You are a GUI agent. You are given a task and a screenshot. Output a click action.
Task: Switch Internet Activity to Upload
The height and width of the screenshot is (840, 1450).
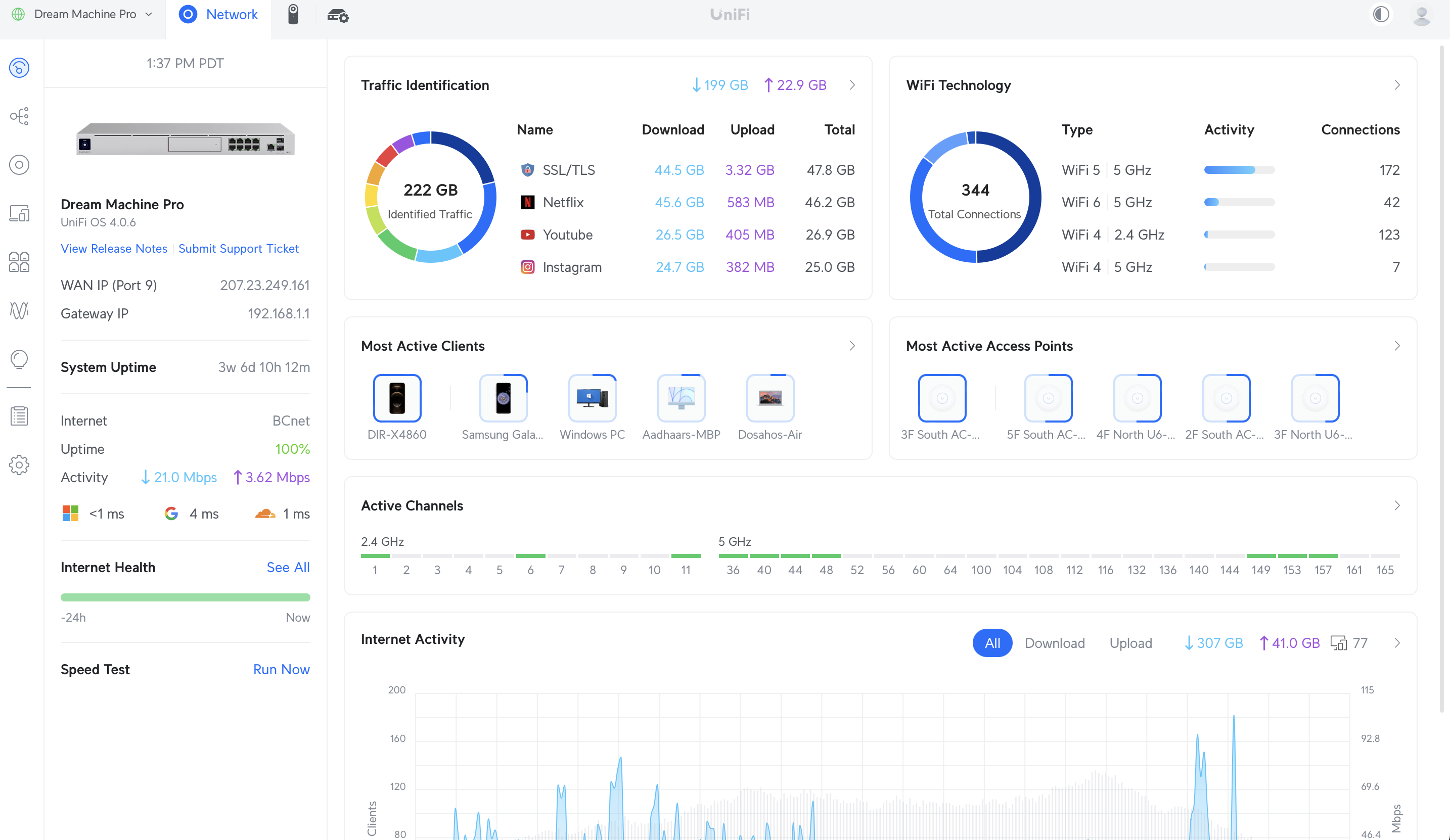tap(1130, 643)
